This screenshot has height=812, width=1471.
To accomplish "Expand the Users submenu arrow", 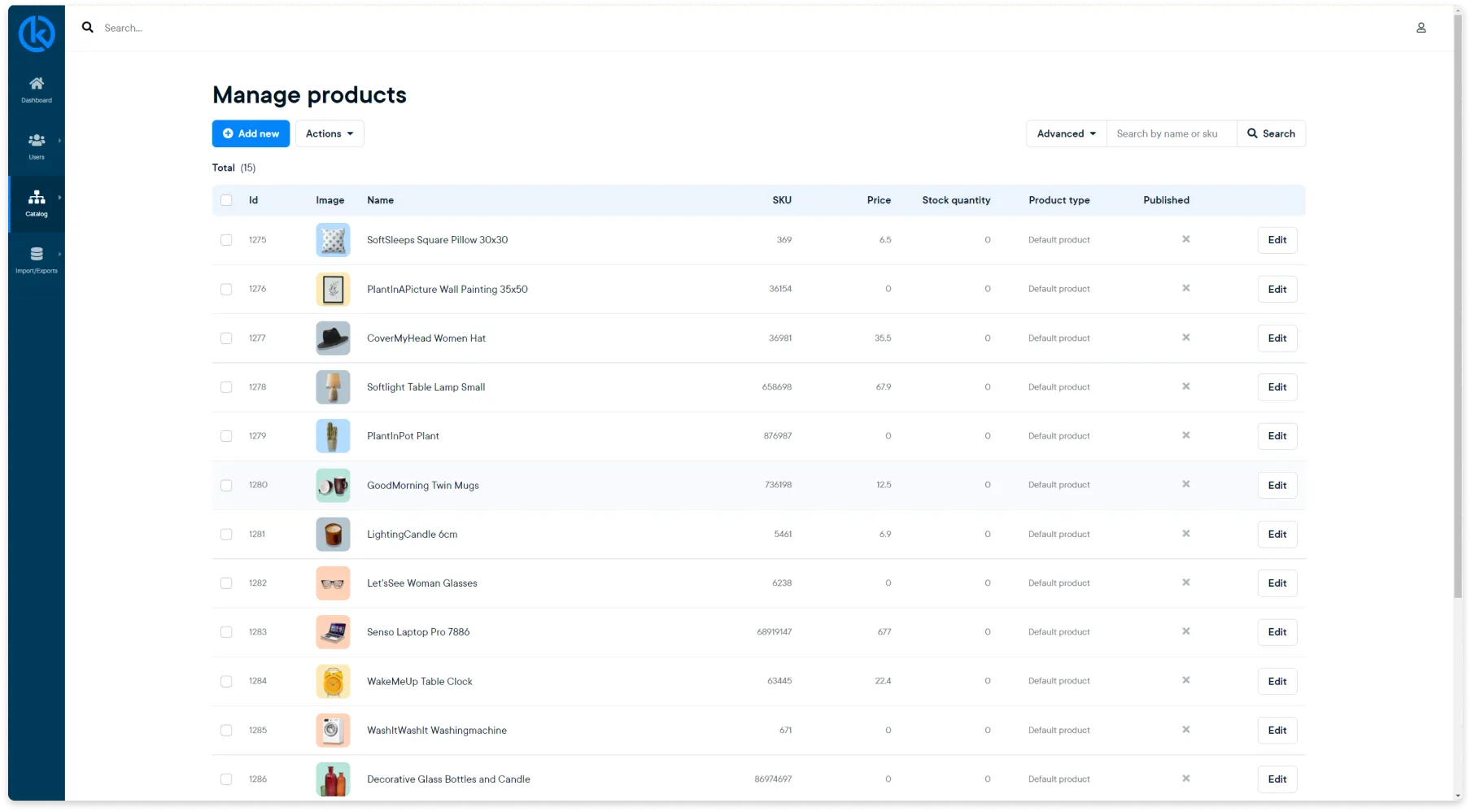I will click(x=59, y=141).
